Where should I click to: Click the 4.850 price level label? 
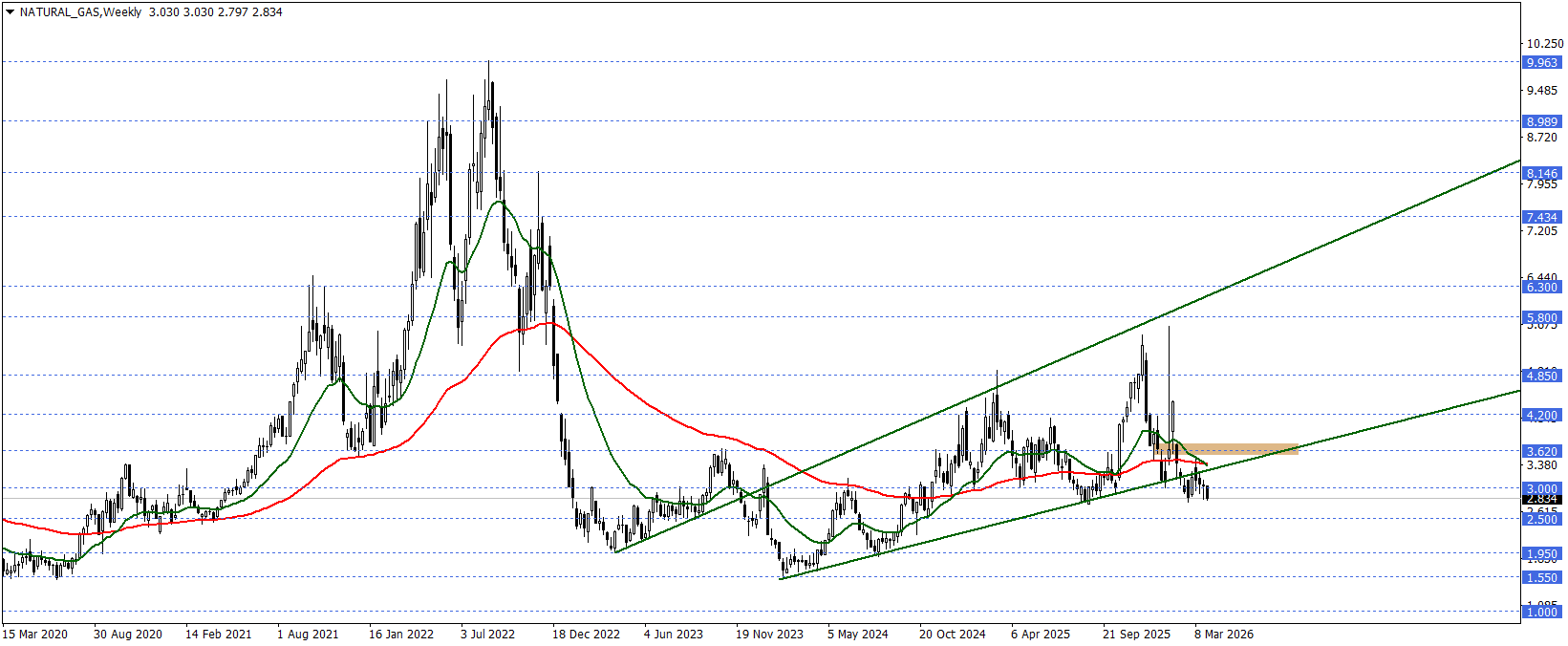[1541, 376]
